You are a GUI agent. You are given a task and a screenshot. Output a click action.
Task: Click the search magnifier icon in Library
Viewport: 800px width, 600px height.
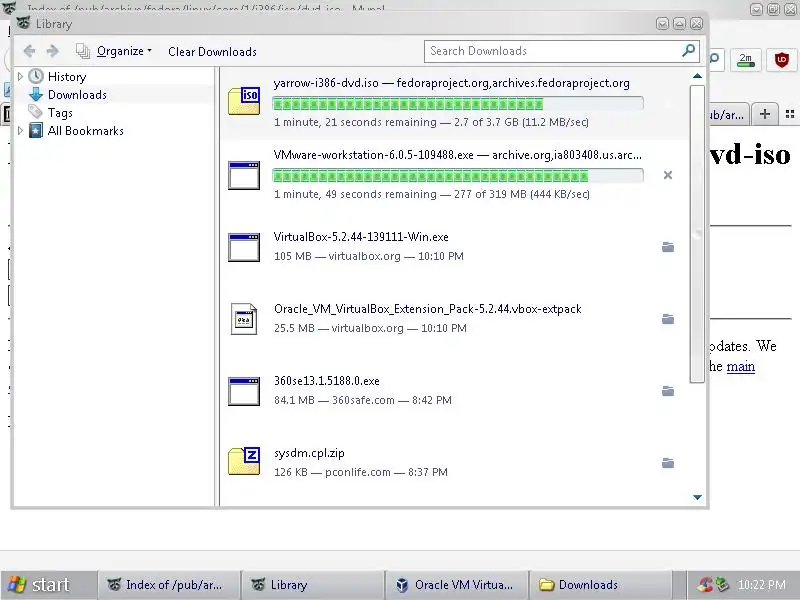pos(689,50)
